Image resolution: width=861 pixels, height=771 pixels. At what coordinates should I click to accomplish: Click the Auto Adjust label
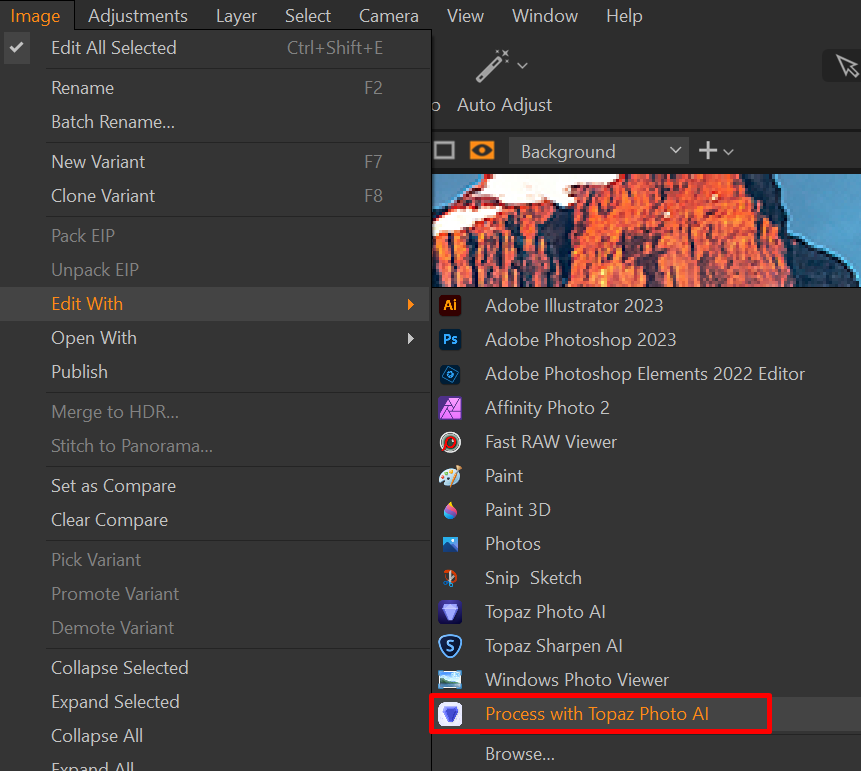coord(504,105)
